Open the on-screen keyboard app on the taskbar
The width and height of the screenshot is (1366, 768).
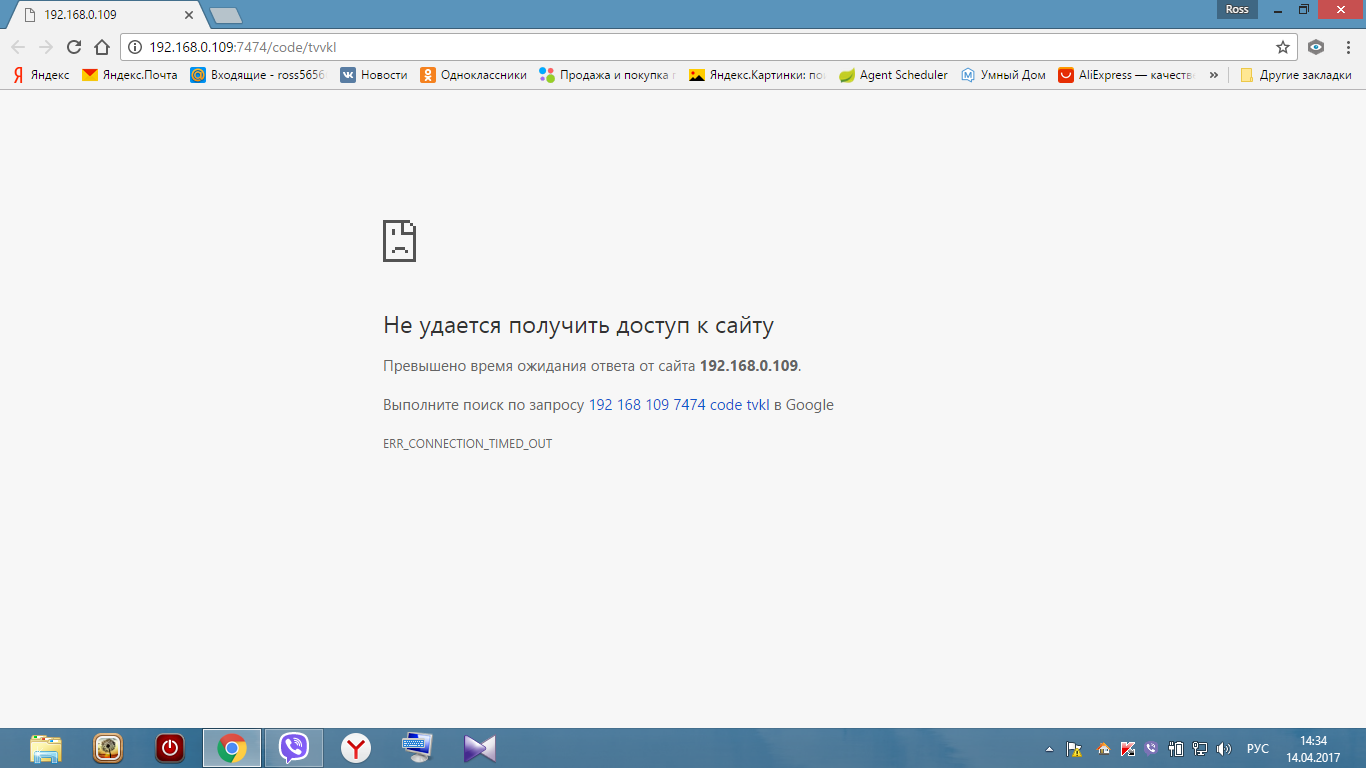tap(418, 748)
